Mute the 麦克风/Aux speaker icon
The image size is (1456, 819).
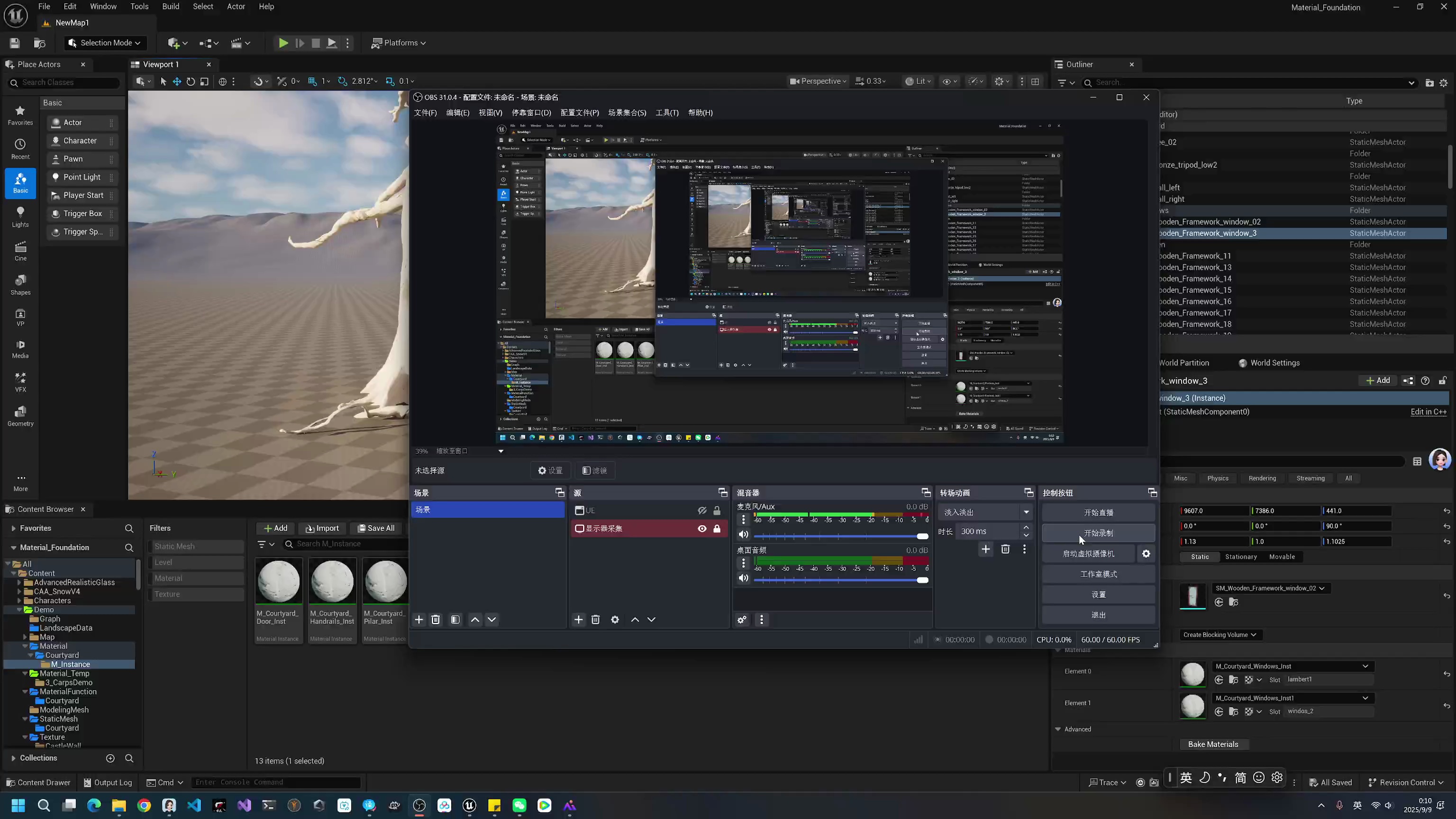pyautogui.click(x=744, y=535)
